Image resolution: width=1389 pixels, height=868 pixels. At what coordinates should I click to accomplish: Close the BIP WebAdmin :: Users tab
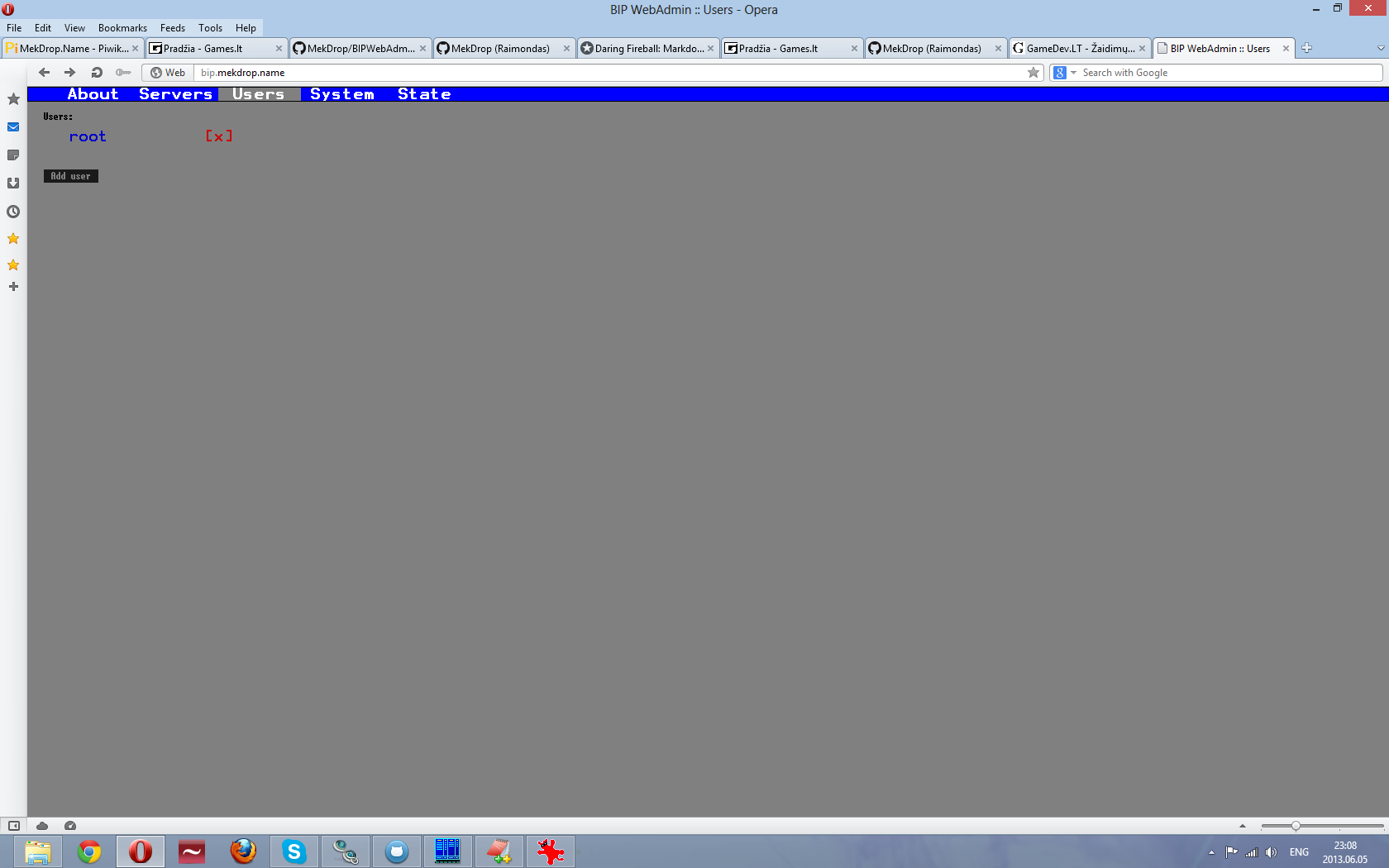click(x=1286, y=49)
